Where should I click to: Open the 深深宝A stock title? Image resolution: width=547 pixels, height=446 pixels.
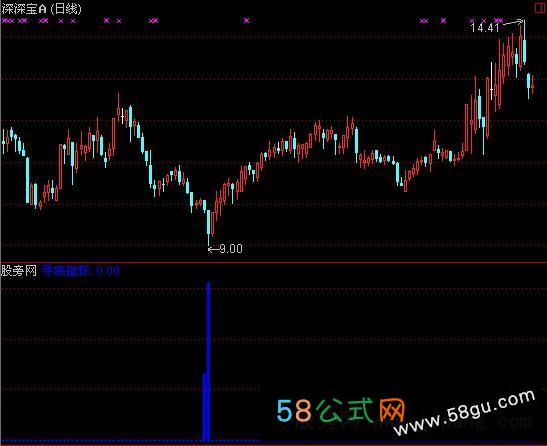point(24,9)
